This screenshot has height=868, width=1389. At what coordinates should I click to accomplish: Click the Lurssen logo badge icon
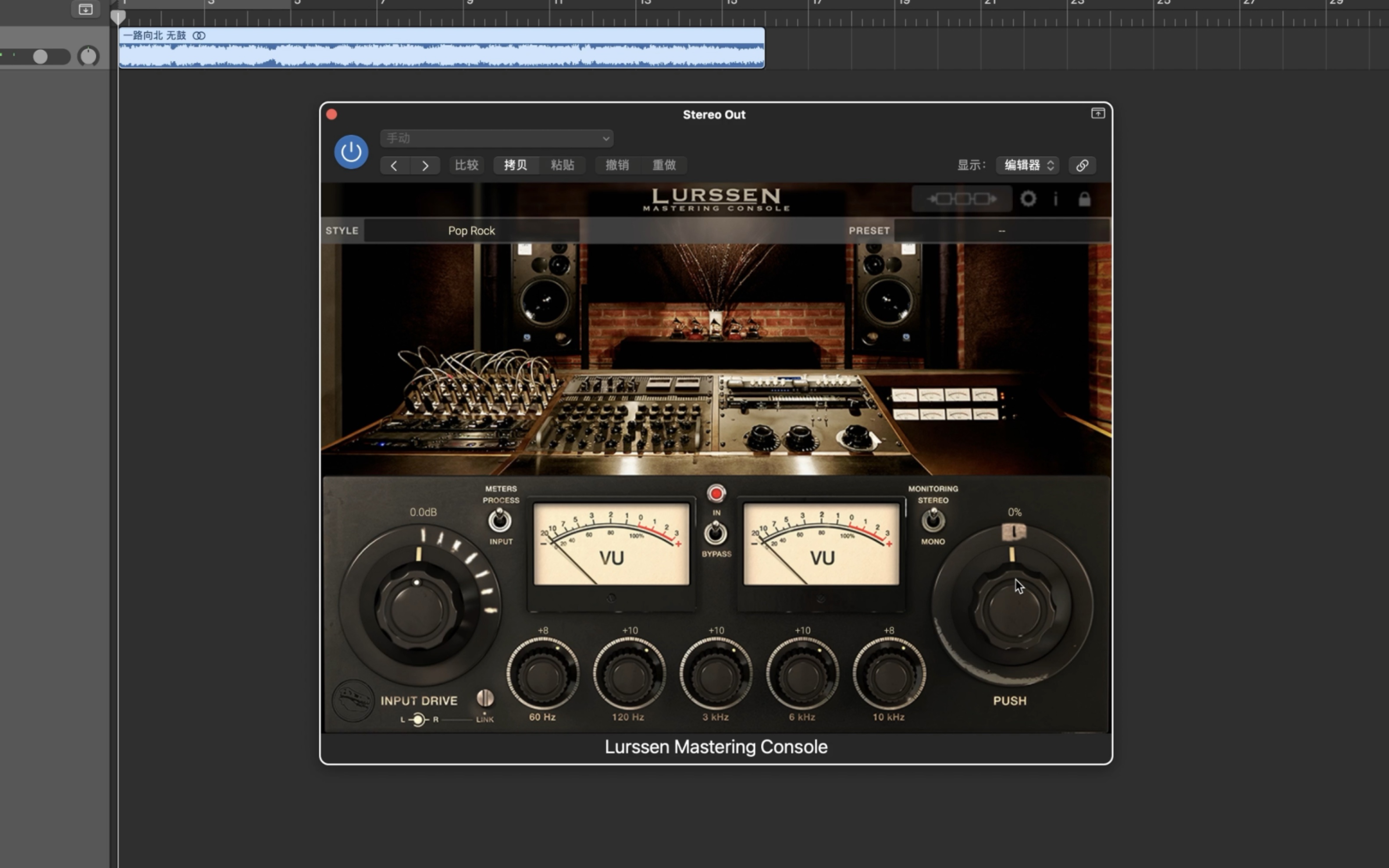point(353,701)
